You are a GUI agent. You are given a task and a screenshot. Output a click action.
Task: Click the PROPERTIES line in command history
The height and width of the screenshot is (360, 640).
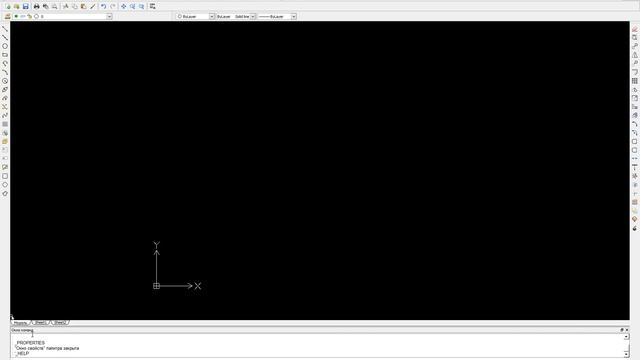pyautogui.click(x=31, y=343)
